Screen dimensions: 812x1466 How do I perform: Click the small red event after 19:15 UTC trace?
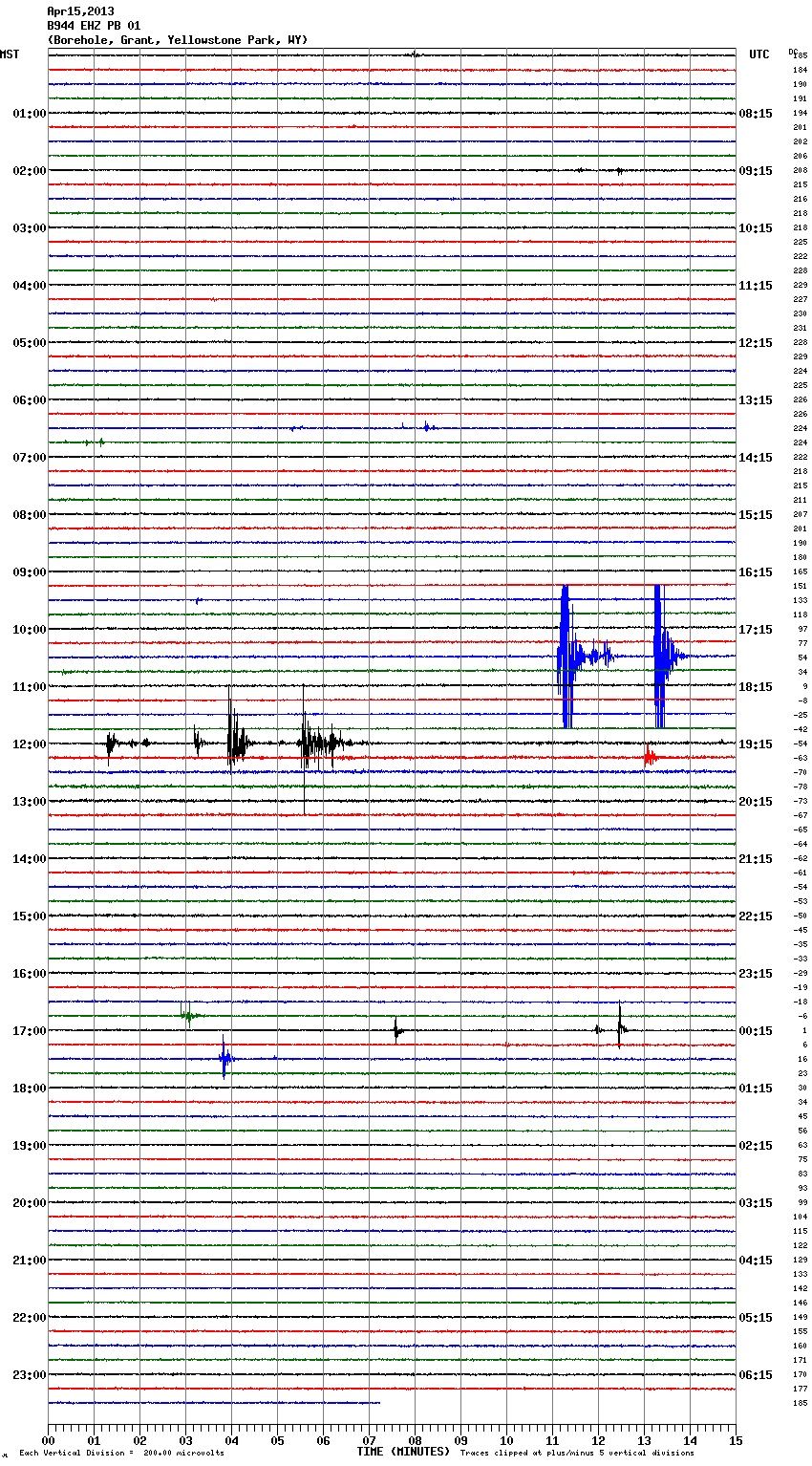(x=650, y=758)
